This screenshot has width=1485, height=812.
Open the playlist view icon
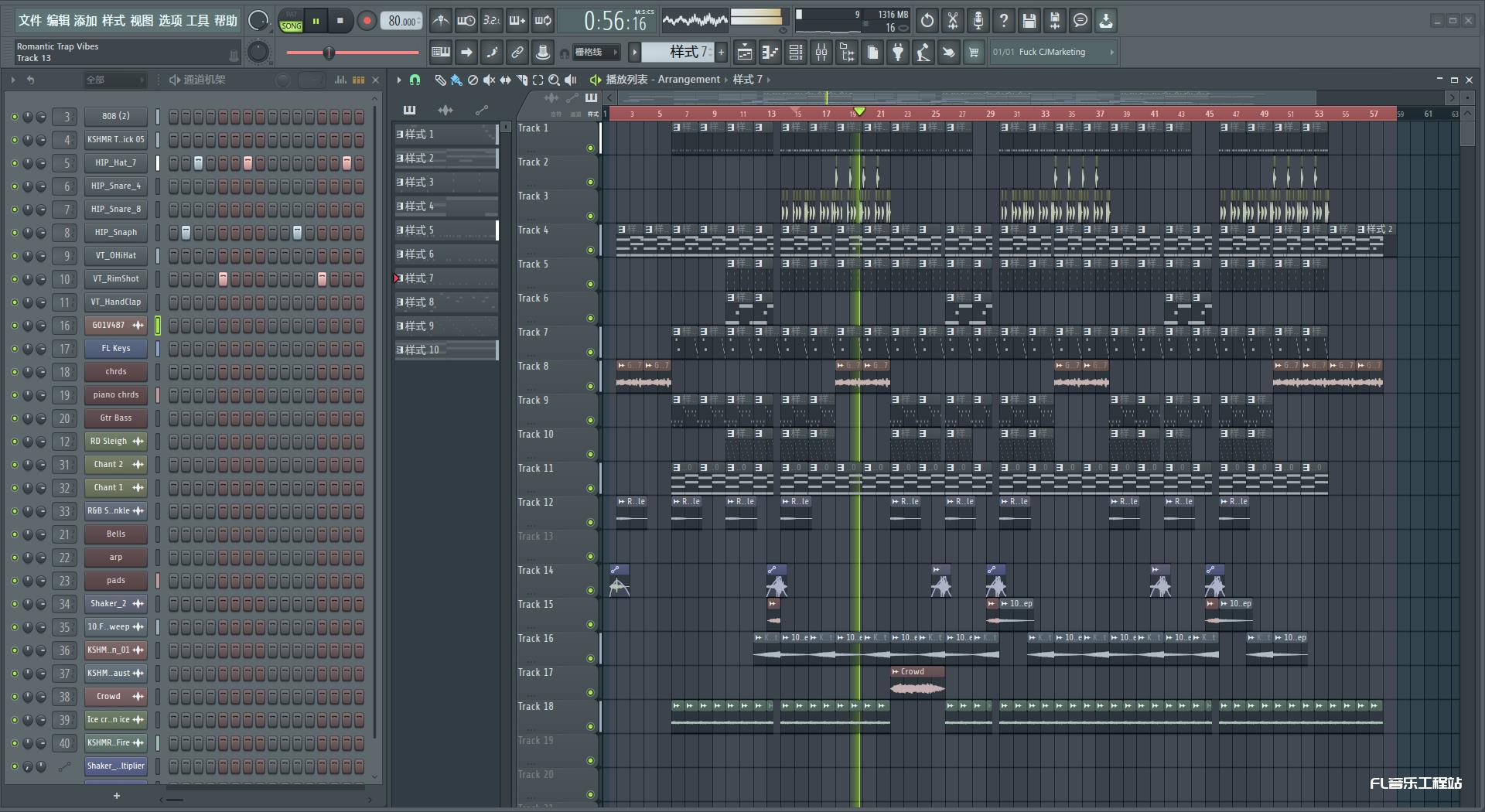click(744, 53)
